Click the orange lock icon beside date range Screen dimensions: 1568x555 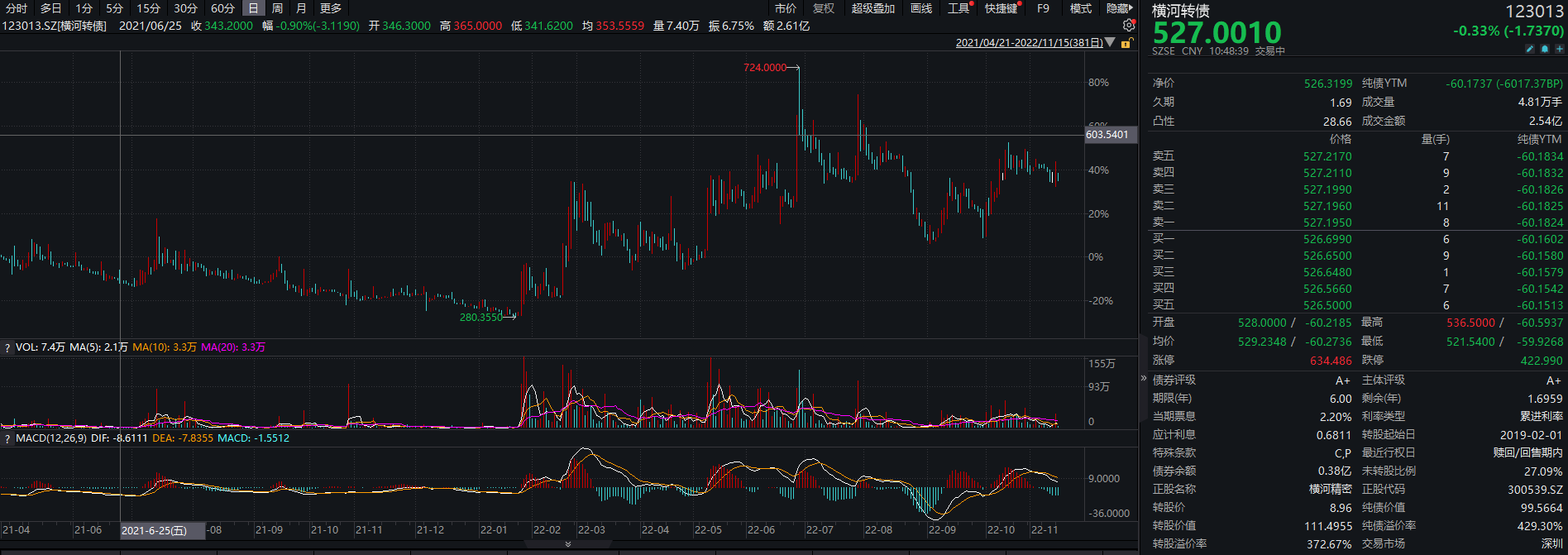(x=1126, y=43)
